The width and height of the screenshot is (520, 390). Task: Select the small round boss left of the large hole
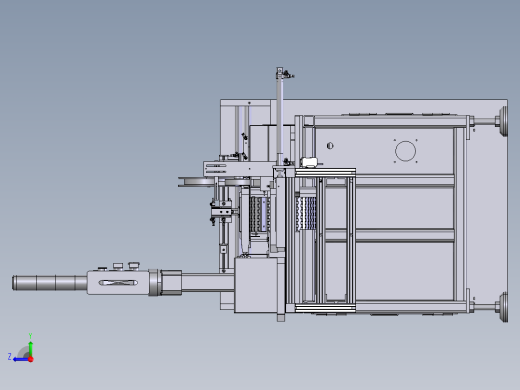[330, 146]
